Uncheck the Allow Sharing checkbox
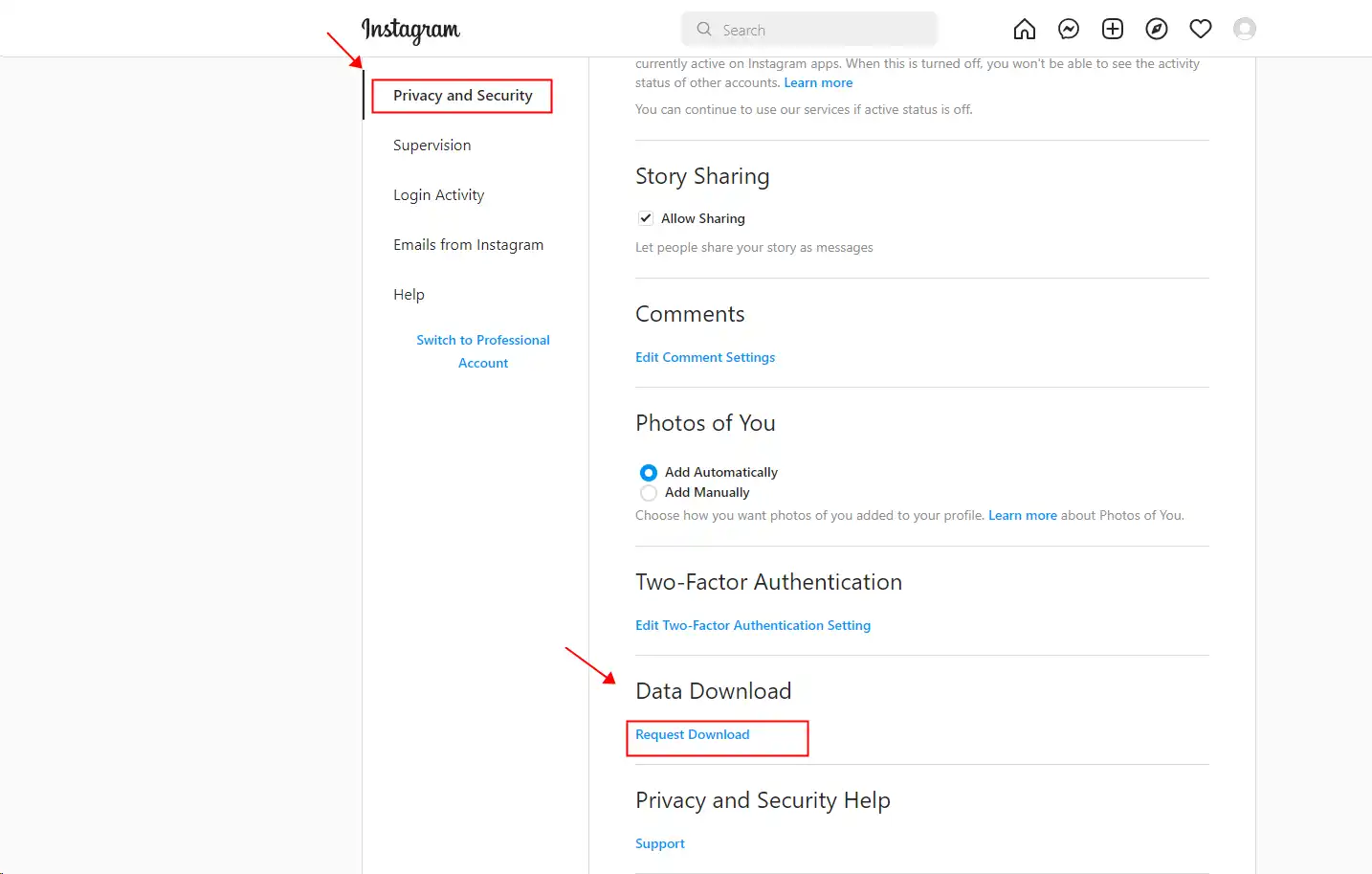 click(x=646, y=218)
